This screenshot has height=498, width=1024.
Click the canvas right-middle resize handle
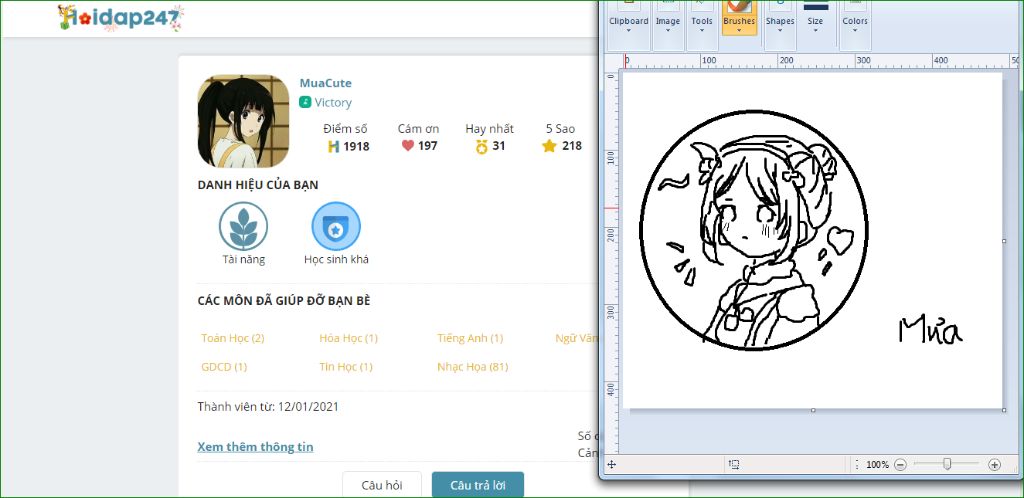click(1004, 241)
